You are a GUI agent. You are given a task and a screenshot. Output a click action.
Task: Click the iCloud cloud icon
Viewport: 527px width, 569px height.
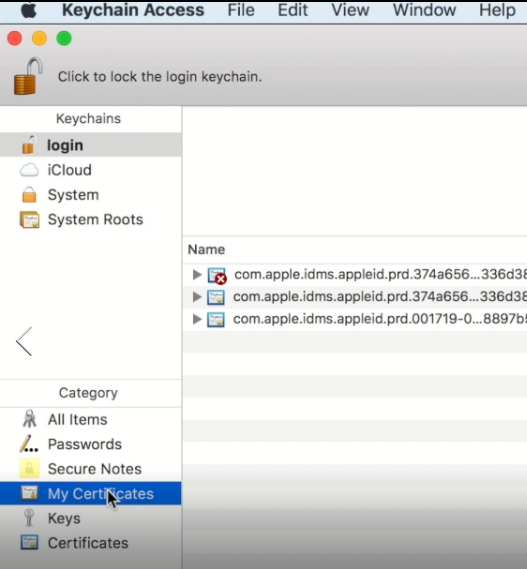click(x=29, y=170)
